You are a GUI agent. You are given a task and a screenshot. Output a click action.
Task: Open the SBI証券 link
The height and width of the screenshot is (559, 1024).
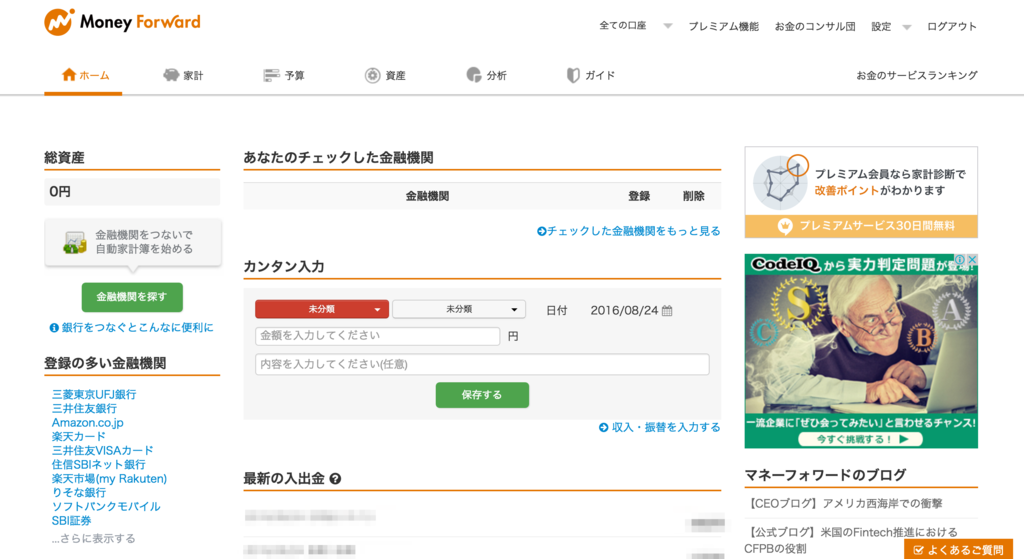71,520
